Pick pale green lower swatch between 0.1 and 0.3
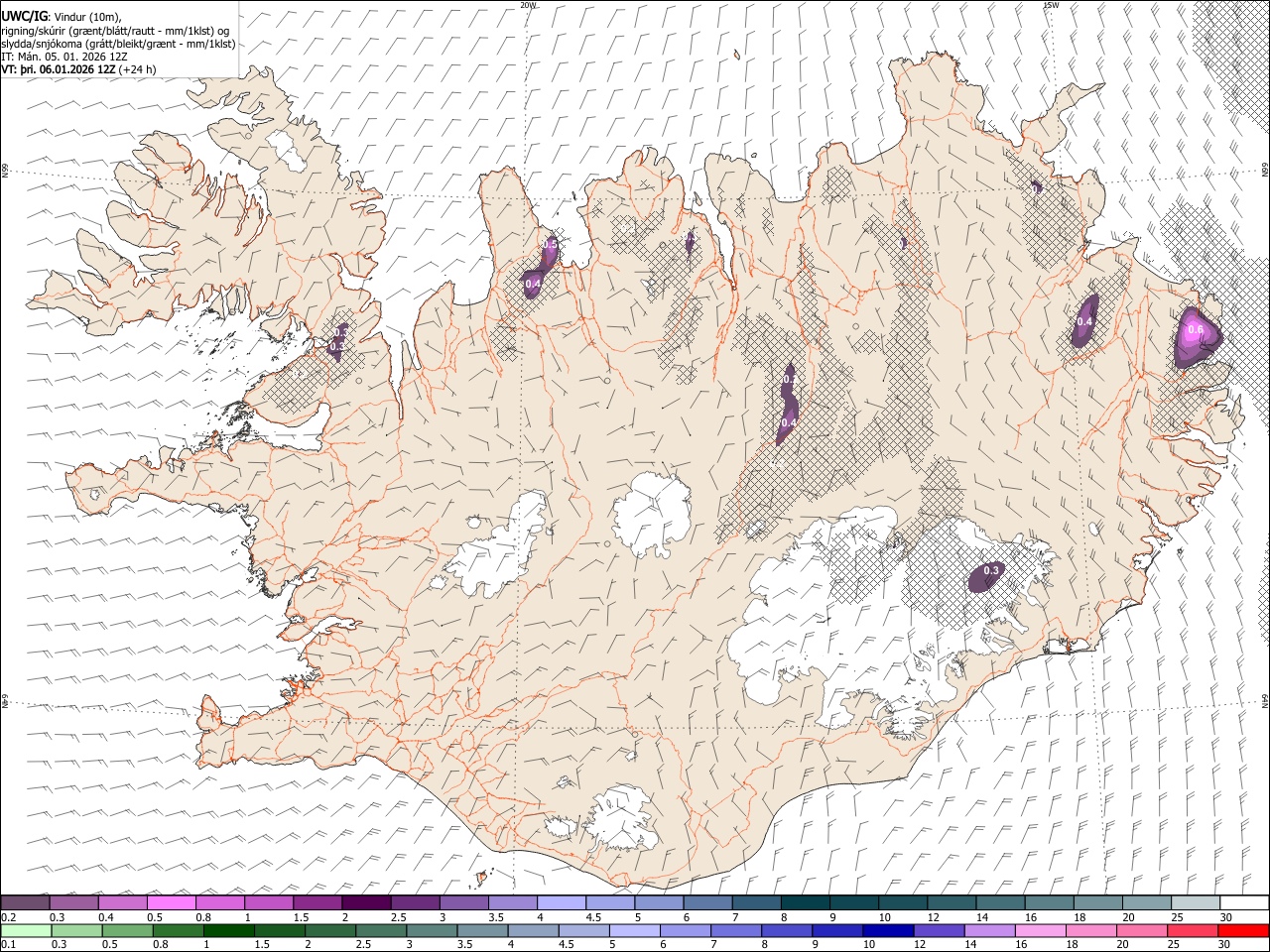 (x=26, y=930)
